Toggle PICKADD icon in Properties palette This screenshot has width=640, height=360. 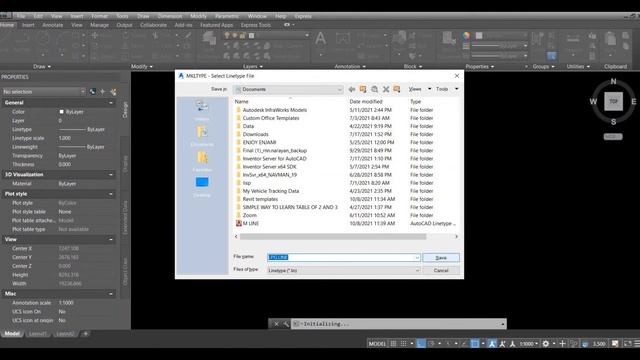[93, 92]
